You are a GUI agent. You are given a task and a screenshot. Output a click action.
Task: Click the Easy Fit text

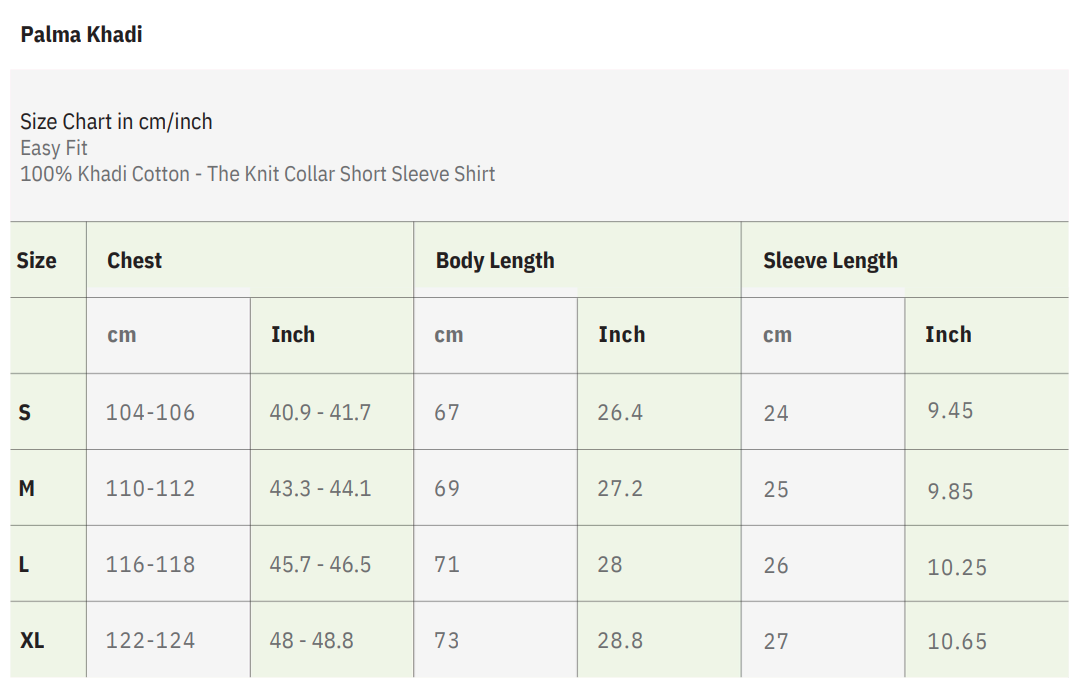(54, 148)
